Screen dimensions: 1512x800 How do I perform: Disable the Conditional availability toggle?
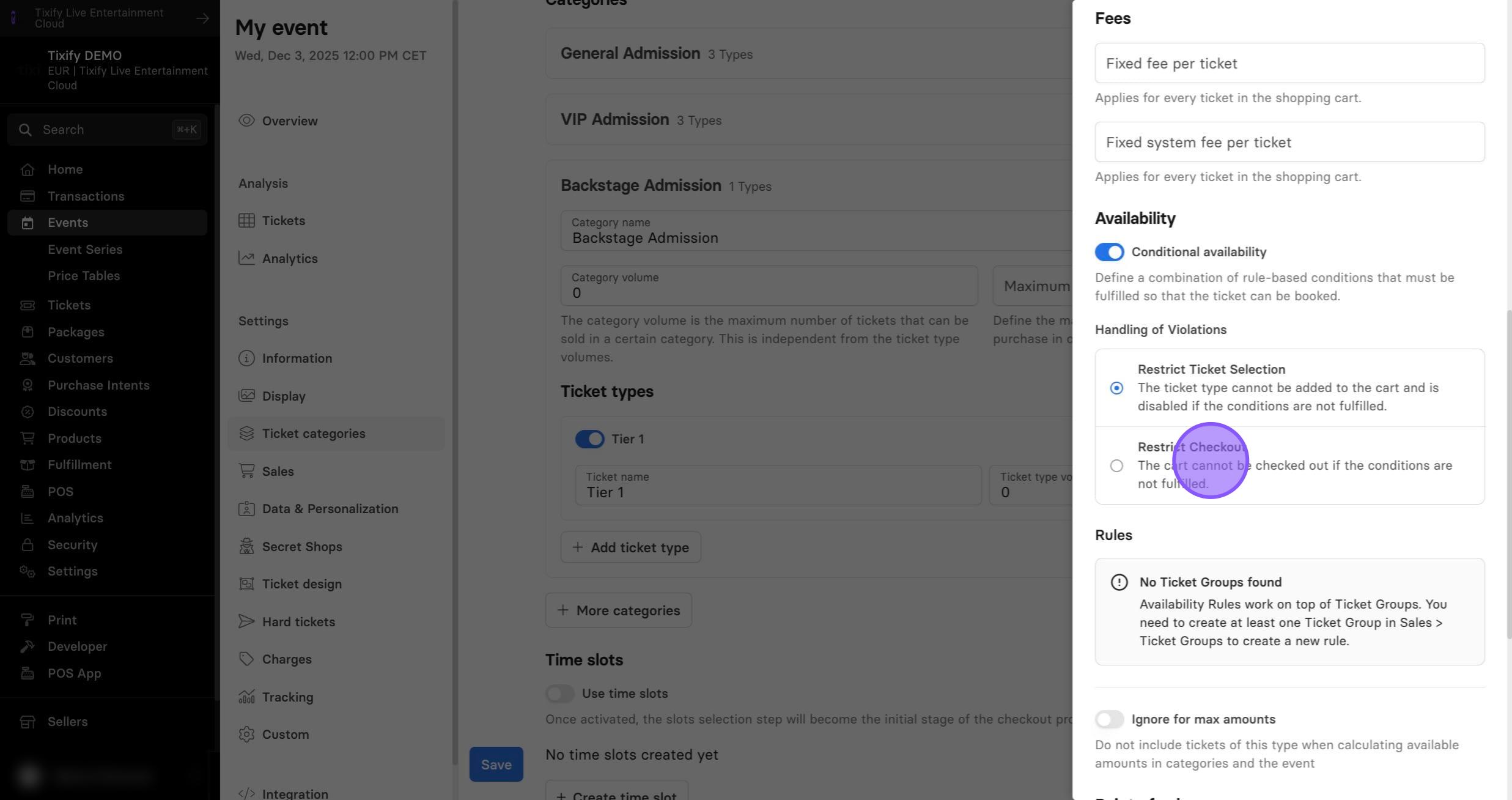point(1109,252)
